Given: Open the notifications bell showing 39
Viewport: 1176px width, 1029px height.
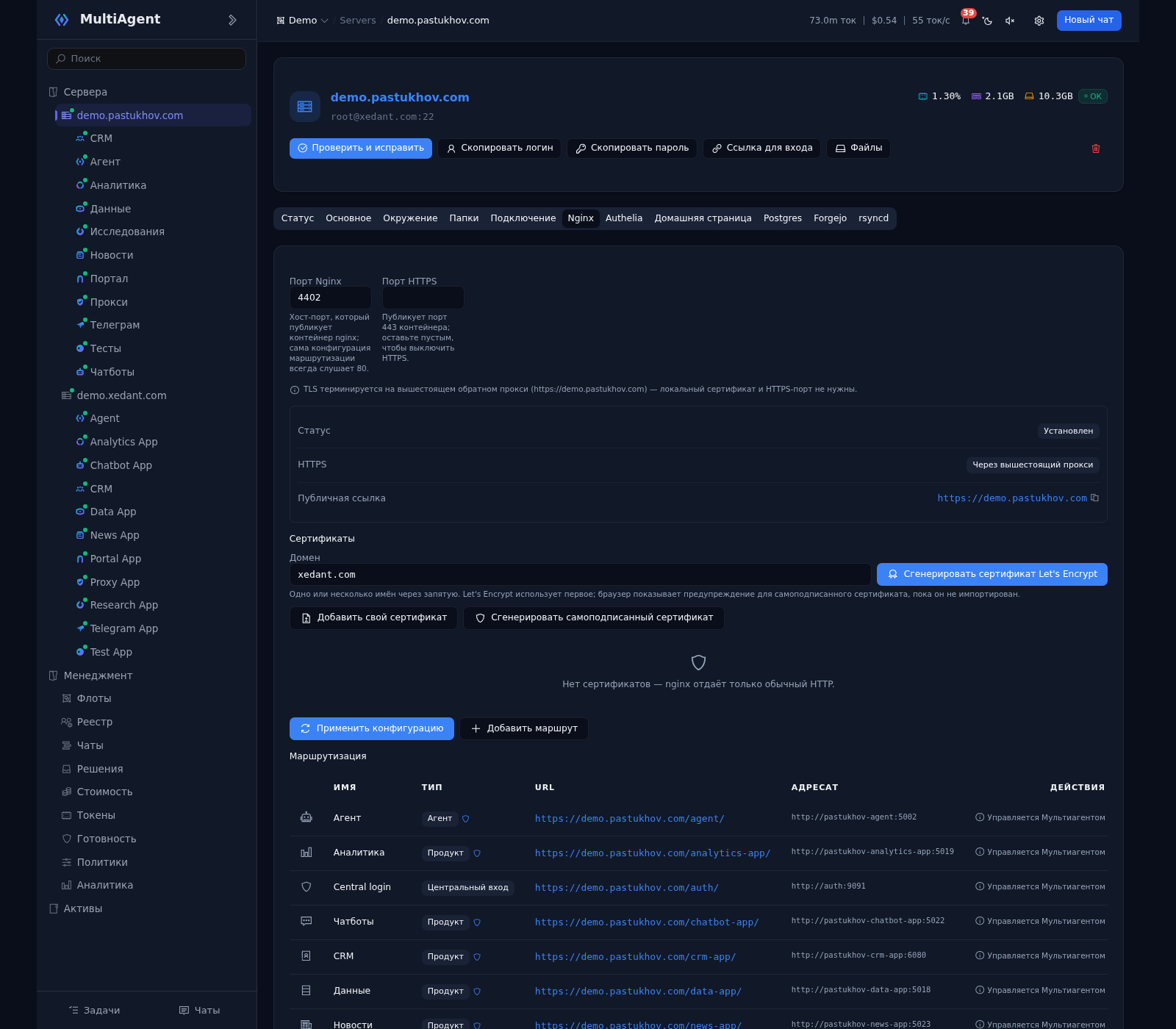Looking at the screenshot, I should (966, 20).
